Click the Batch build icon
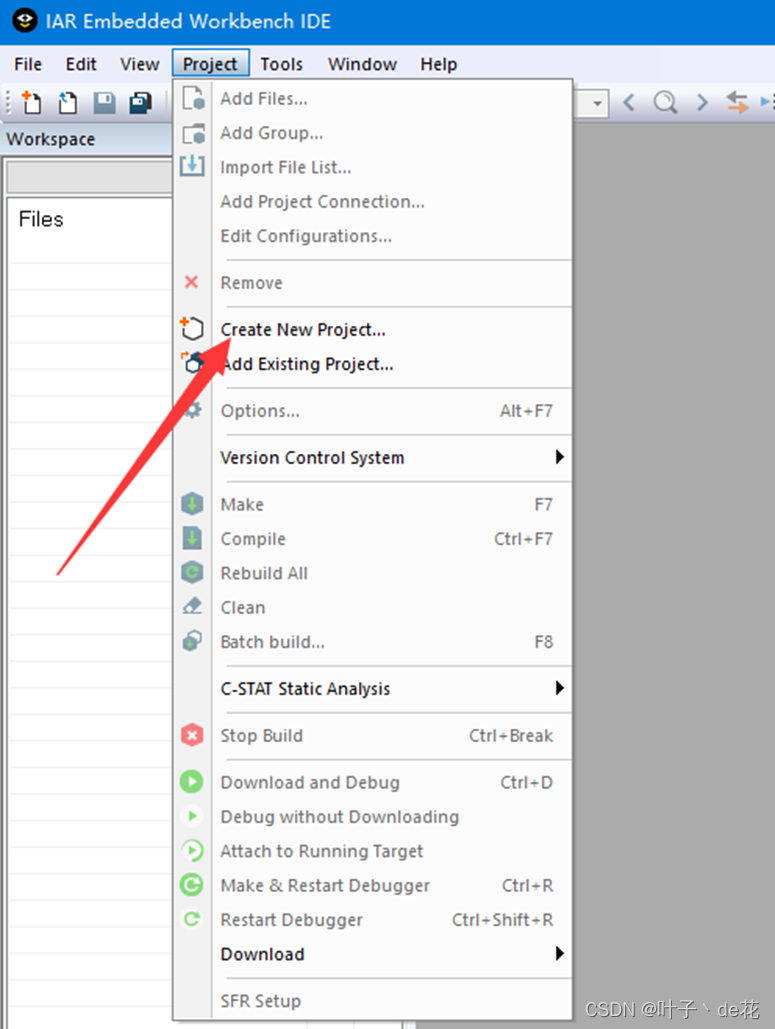The width and height of the screenshot is (775, 1029). [x=192, y=640]
